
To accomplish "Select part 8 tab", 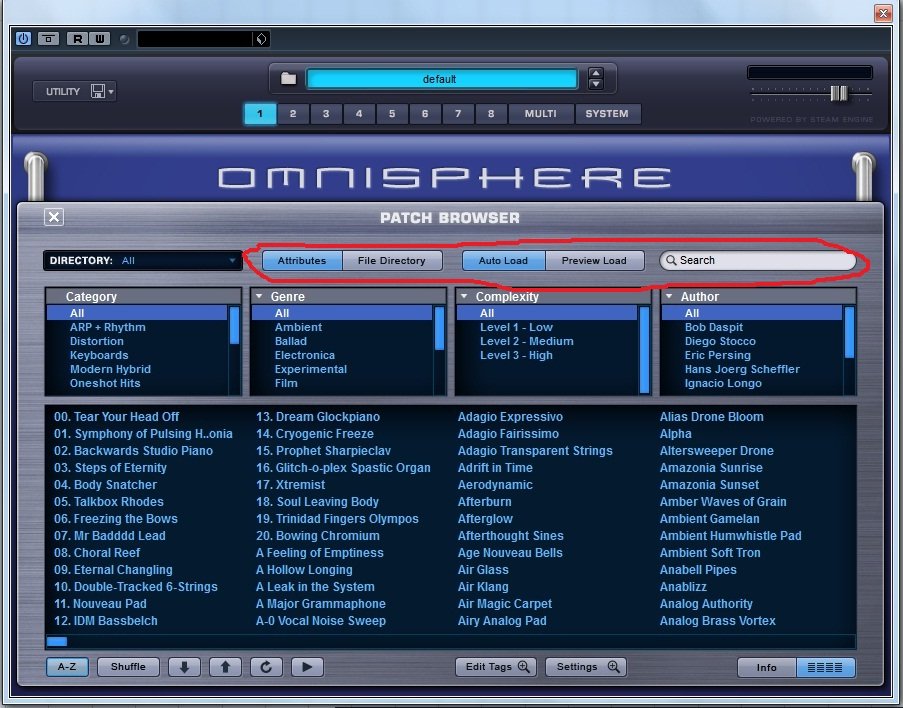I will click(x=491, y=113).
